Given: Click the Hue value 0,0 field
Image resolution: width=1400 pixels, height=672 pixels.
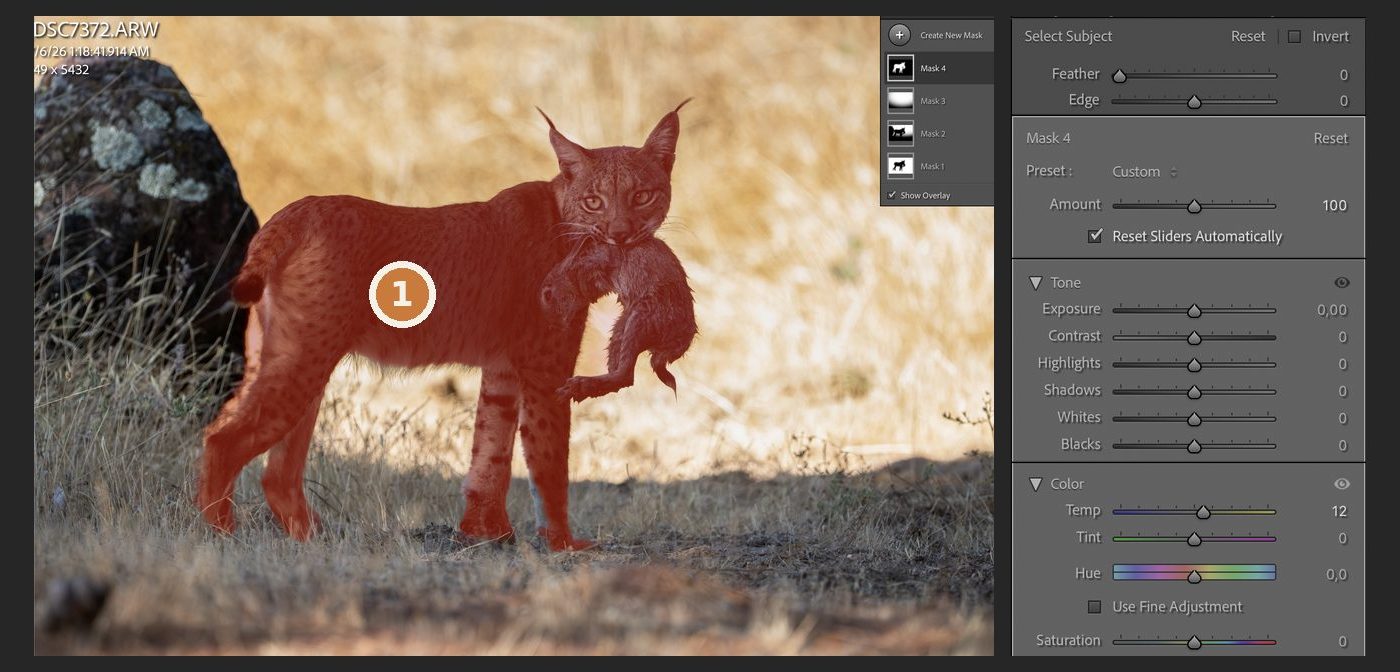Looking at the screenshot, I should point(1336,574).
